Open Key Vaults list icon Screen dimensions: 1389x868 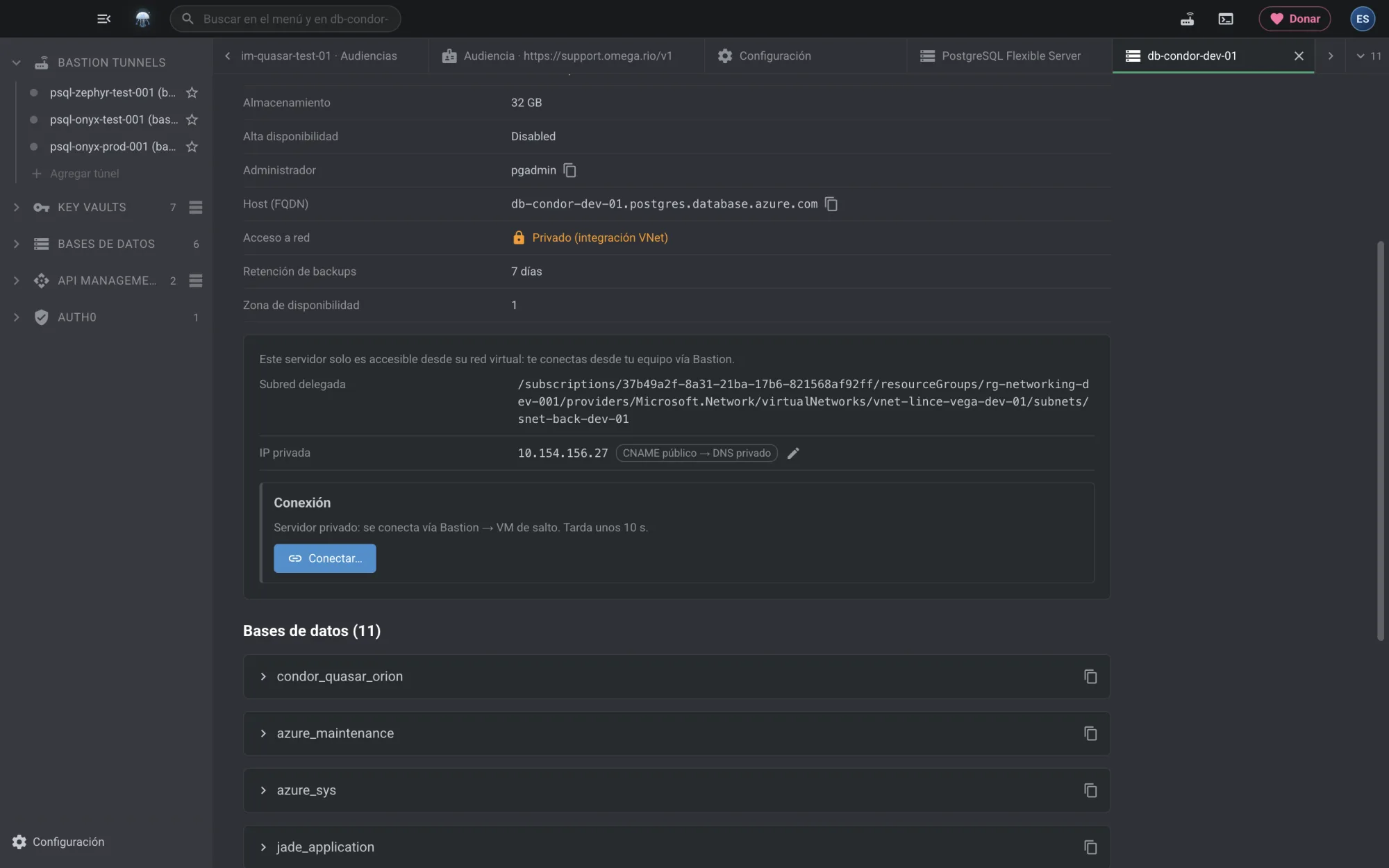tap(196, 207)
